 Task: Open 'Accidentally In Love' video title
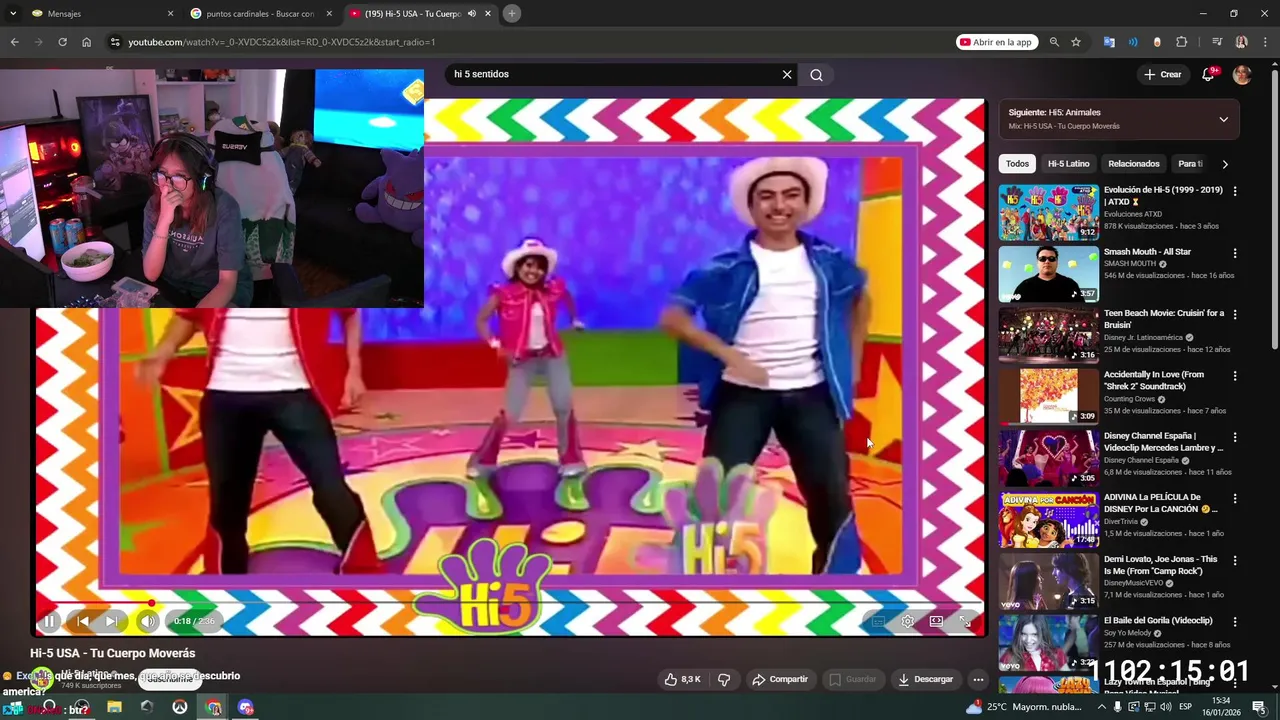1154,380
